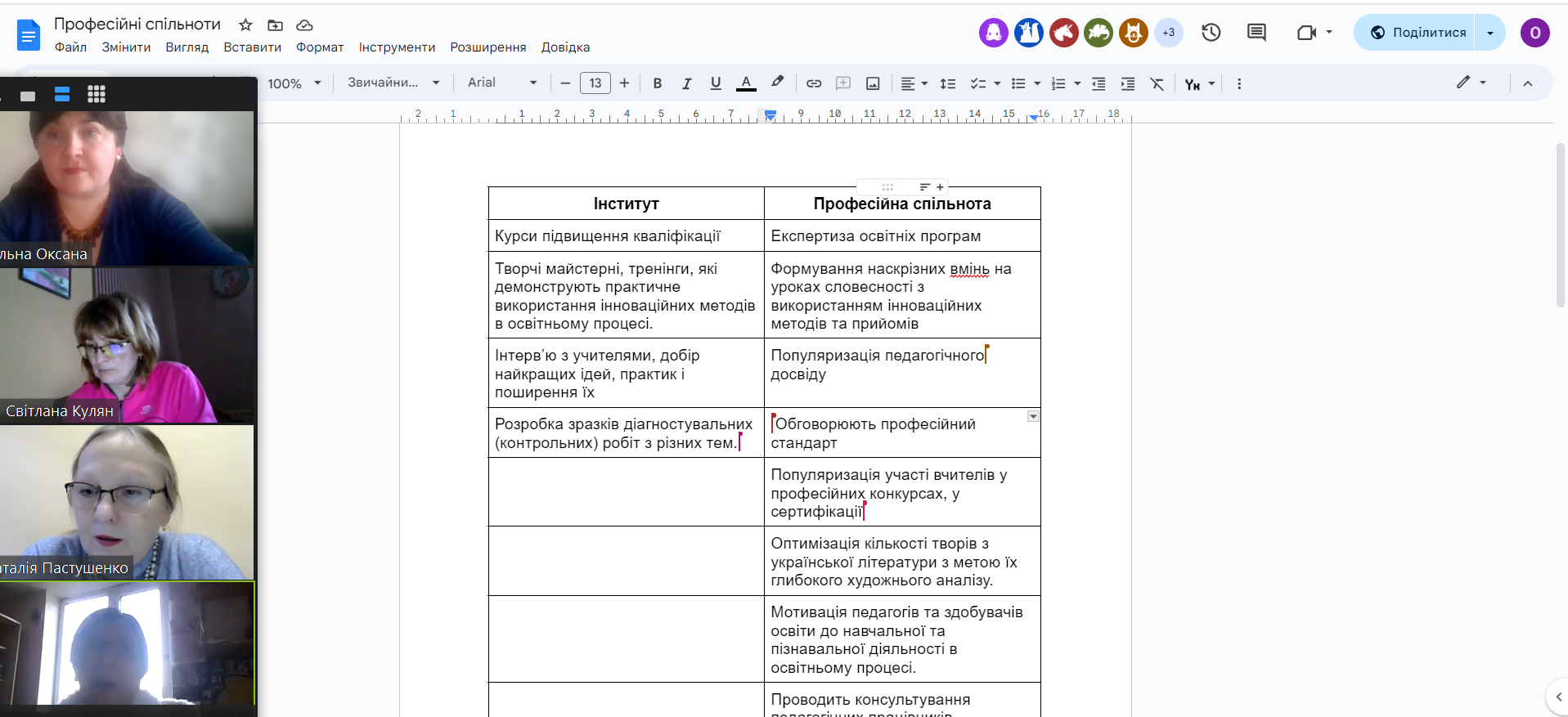
Task: Open the 100% zoom dropdown
Action: click(x=294, y=83)
